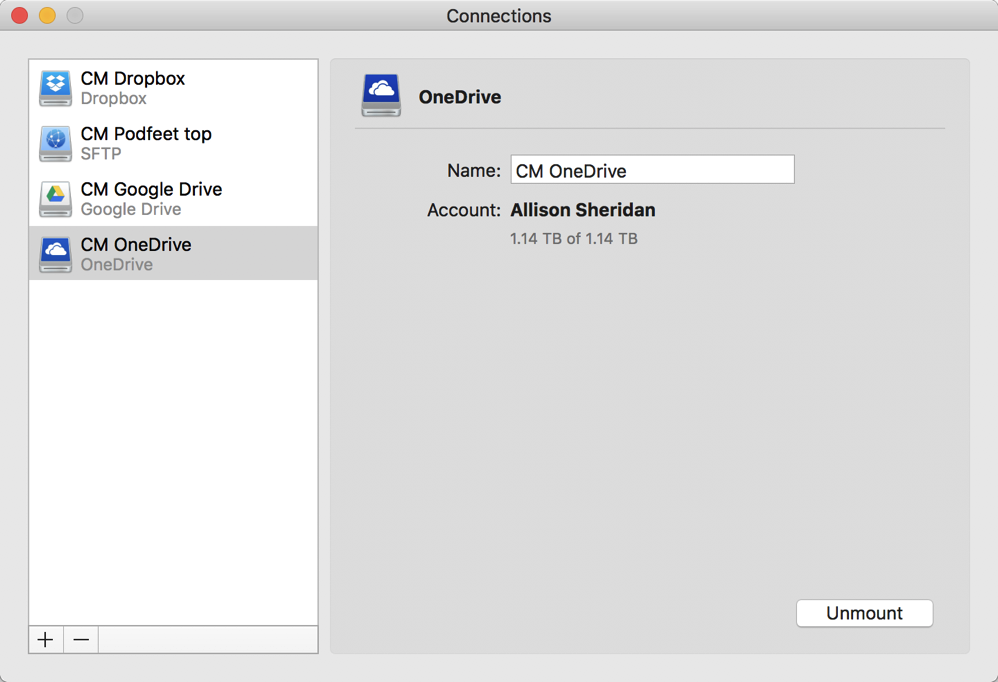Select the CM OneDrive connection
This screenshot has width=998, height=682.
(x=173, y=253)
